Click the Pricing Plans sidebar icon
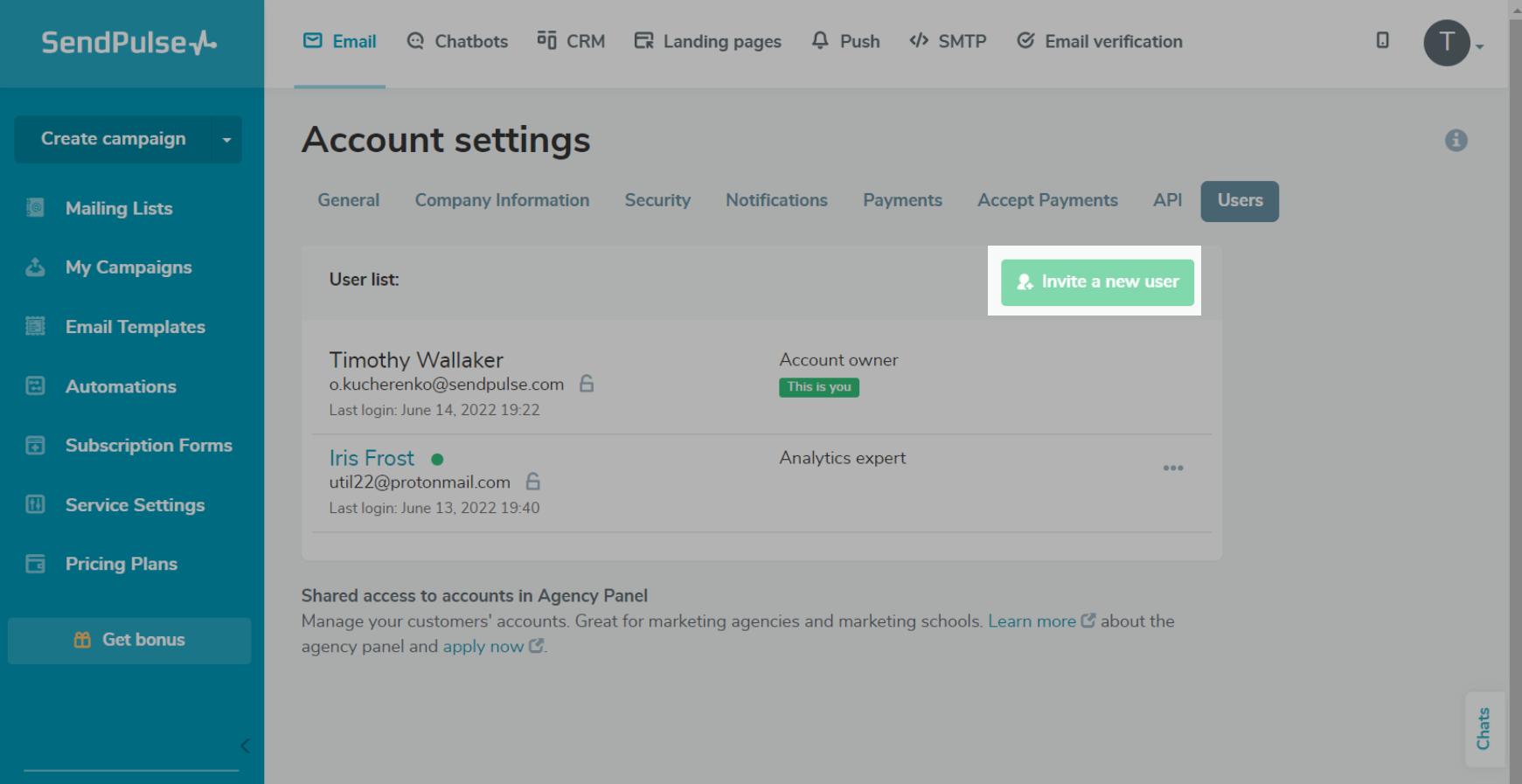This screenshot has height=784, width=1522. click(x=35, y=564)
